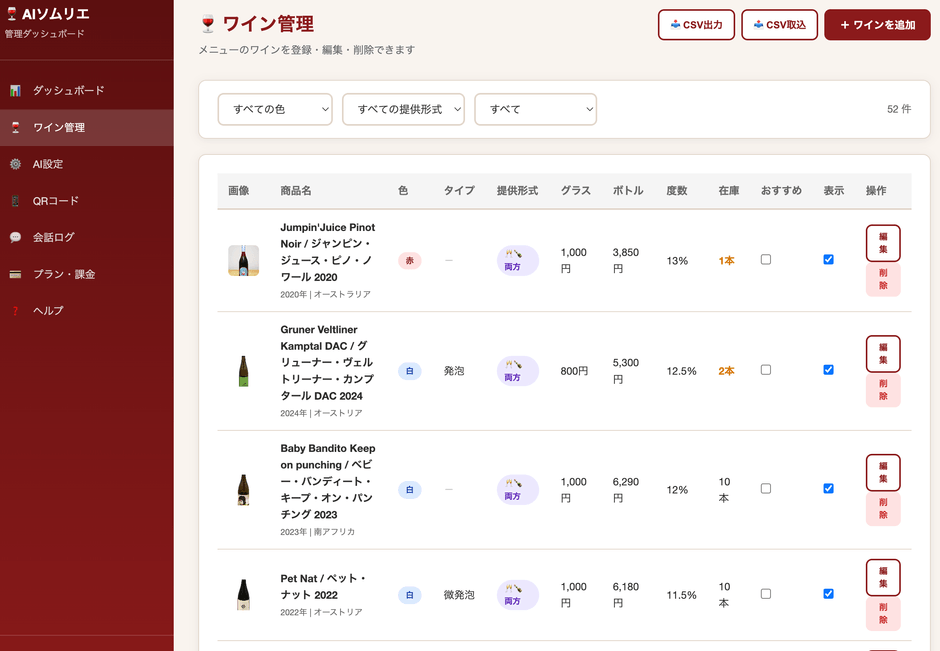Uncheck 表示 checkbox for Gruner Veltliner
The image size is (940, 651).
[828, 370]
